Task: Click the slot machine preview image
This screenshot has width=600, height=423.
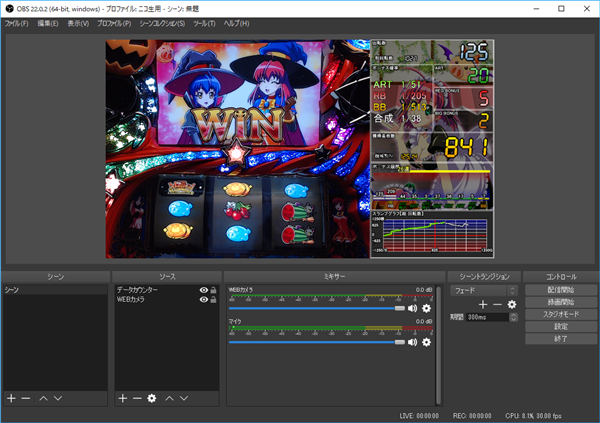Action: (238, 149)
